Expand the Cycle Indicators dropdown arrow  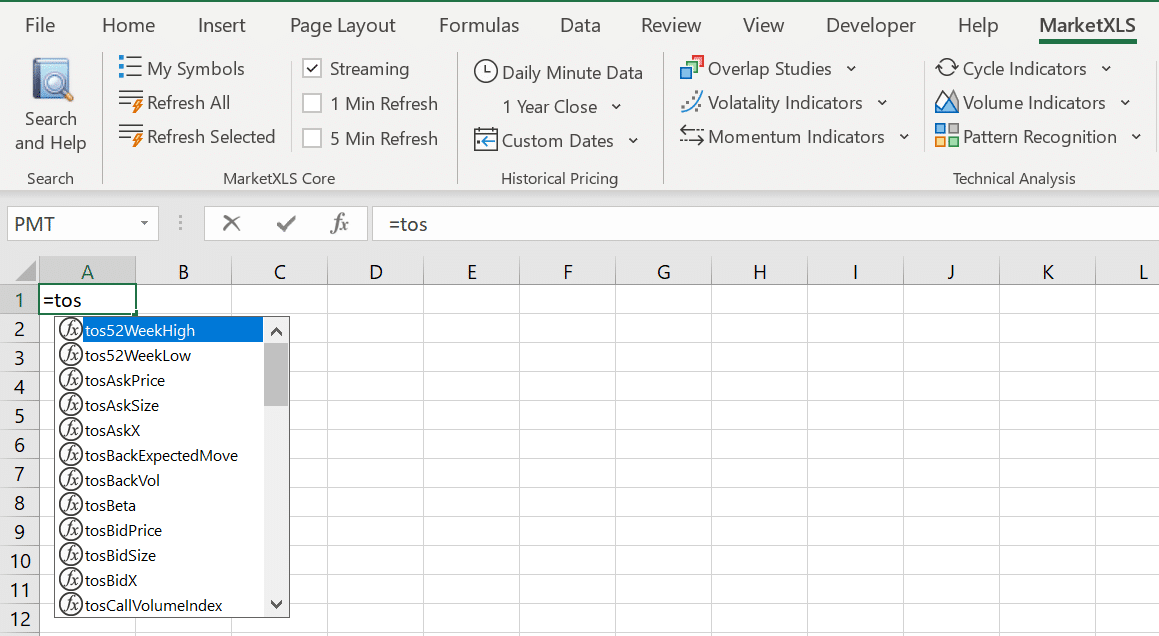[x=1107, y=69]
